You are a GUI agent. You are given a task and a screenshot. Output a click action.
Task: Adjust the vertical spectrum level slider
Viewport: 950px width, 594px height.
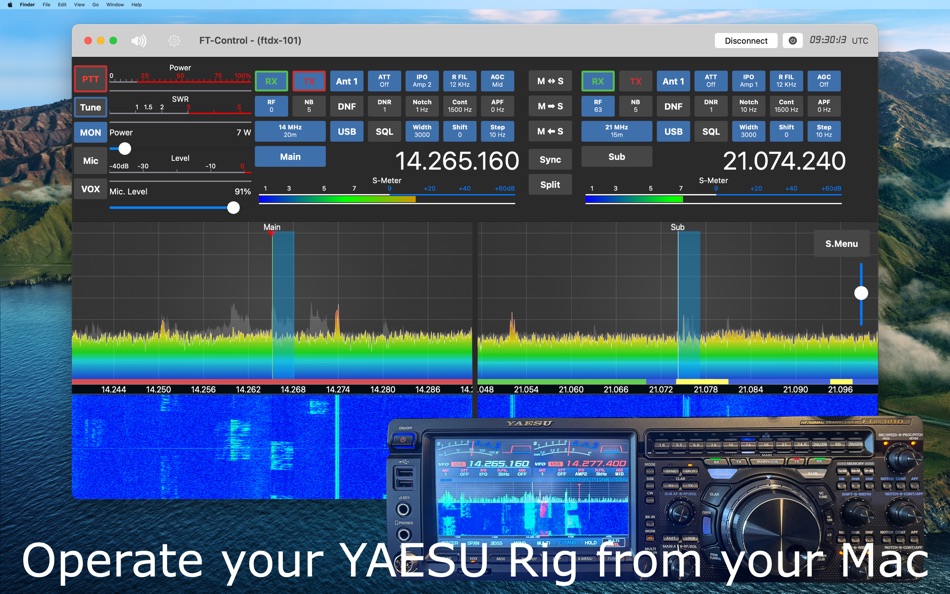click(861, 293)
